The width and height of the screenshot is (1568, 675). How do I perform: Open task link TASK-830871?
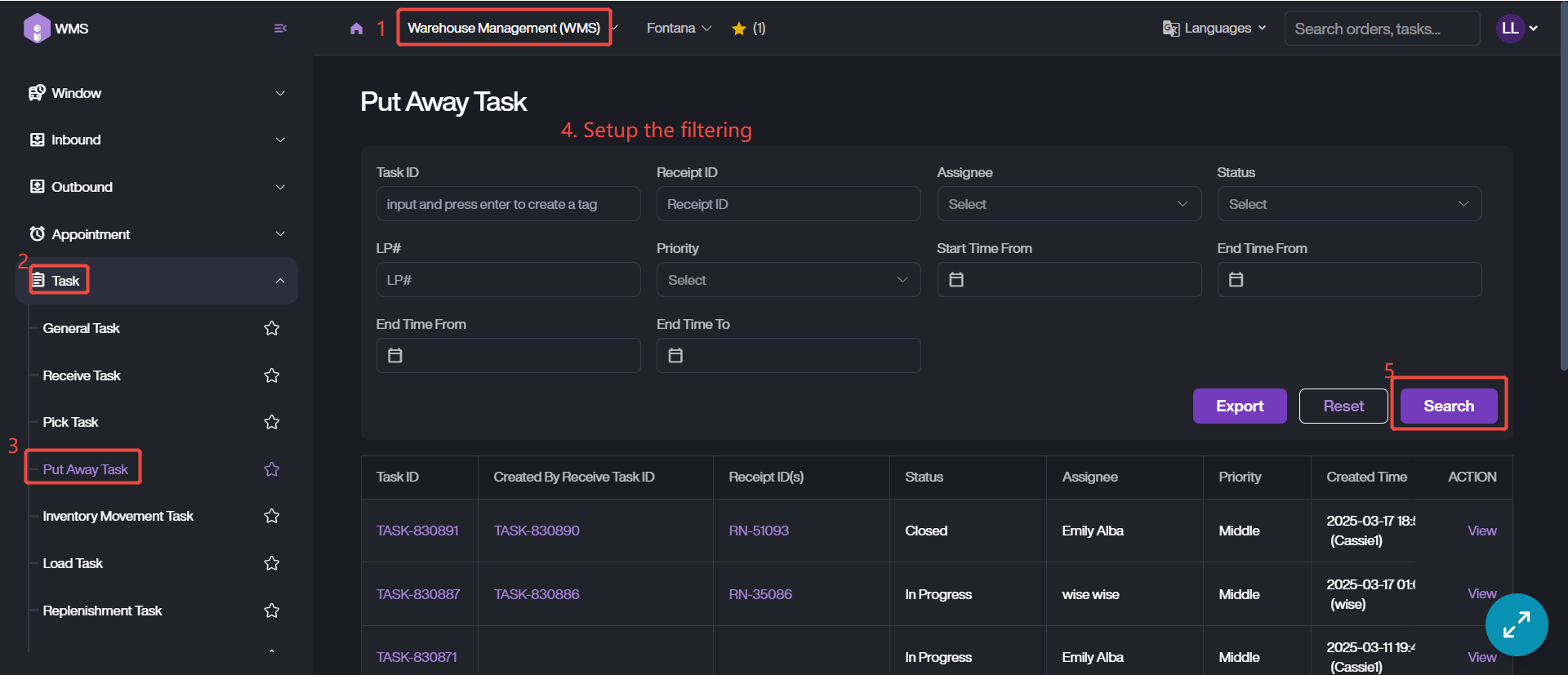pyautogui.click(x=416, y=657)
